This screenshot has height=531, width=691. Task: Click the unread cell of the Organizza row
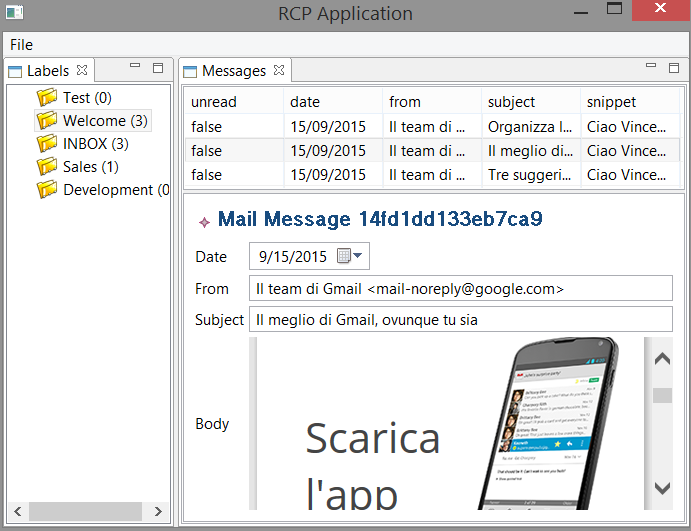pos(234,127)
